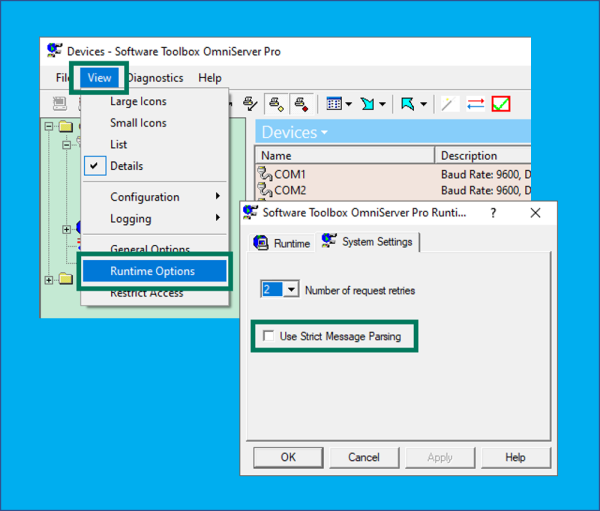Screen dimensions: 600x511
Task: Click the wand toolbar icon
Action: pos(449,104)
